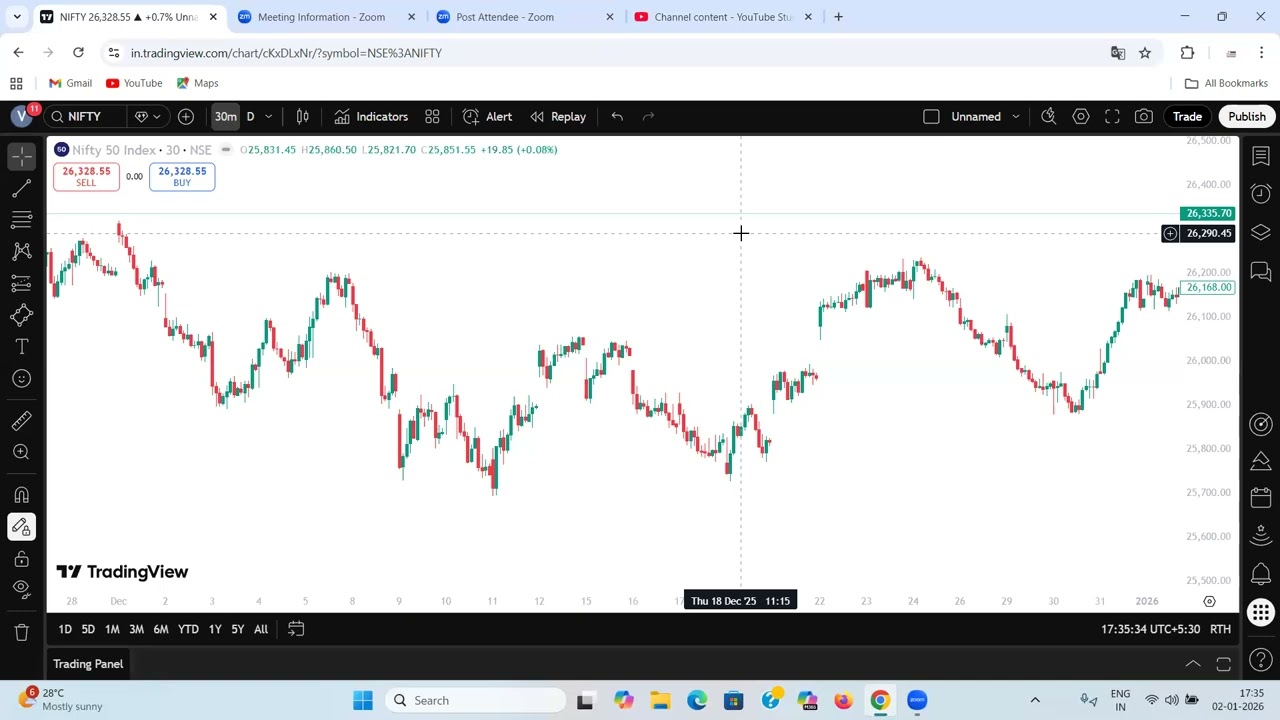The image size is (1280, 720).
Task: Open chart Settings hexagon icon
Action: point(1080,117)
